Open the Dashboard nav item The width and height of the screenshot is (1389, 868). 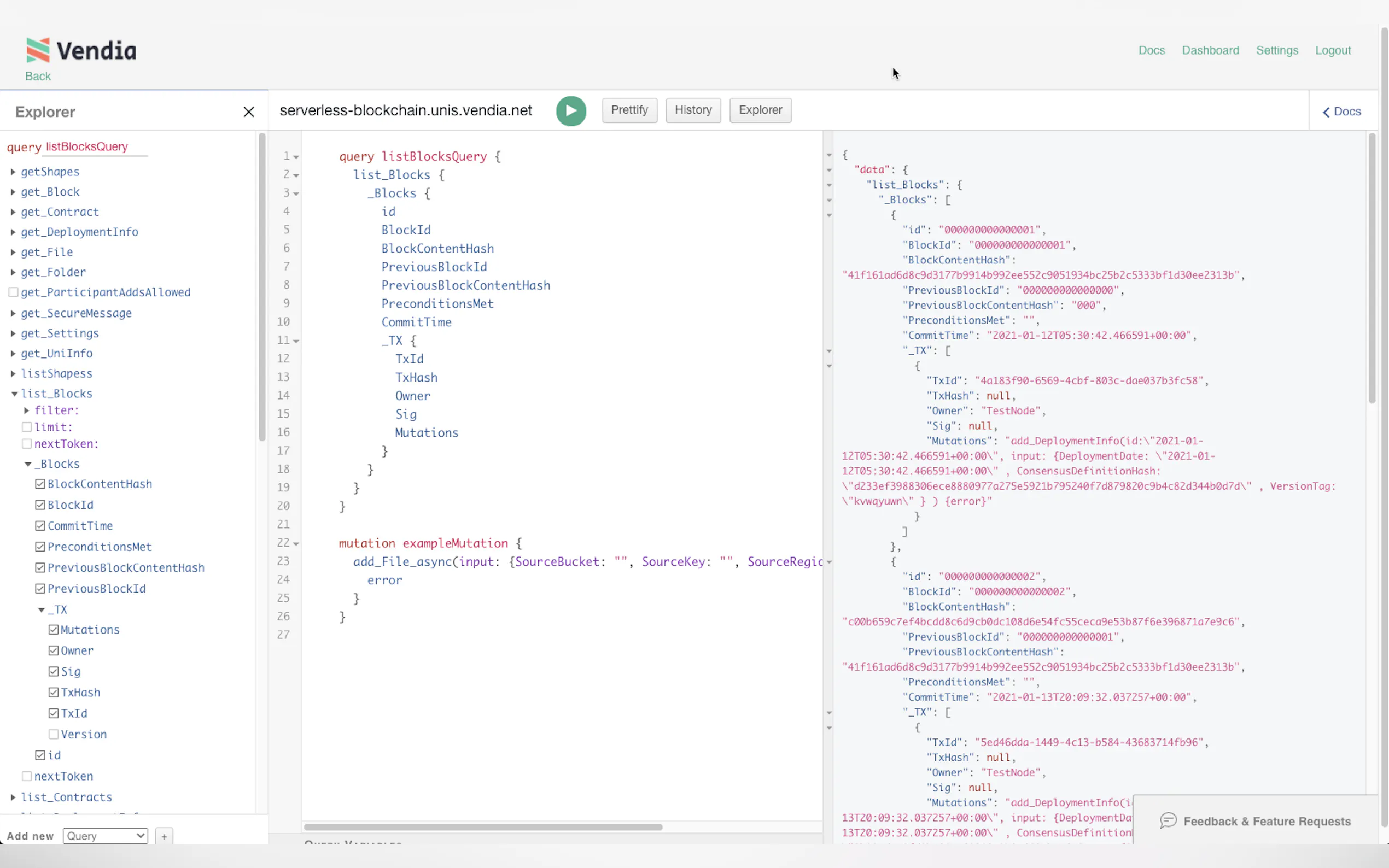click(1210, 50)
